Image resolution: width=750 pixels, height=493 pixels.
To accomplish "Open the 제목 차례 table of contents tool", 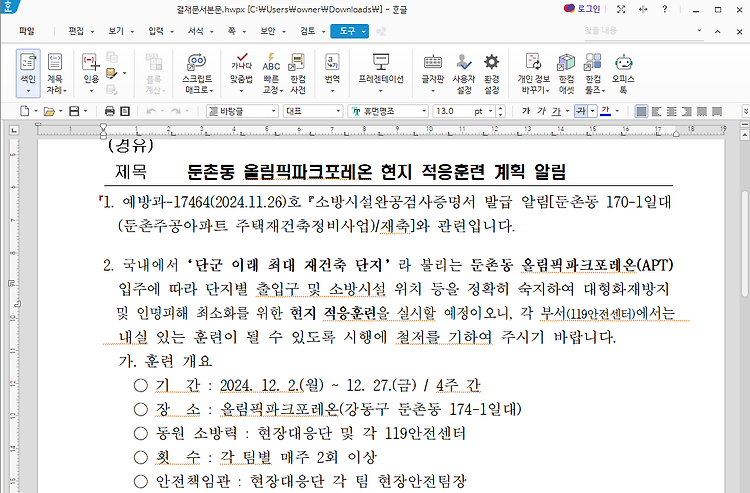I will point(55,73).
